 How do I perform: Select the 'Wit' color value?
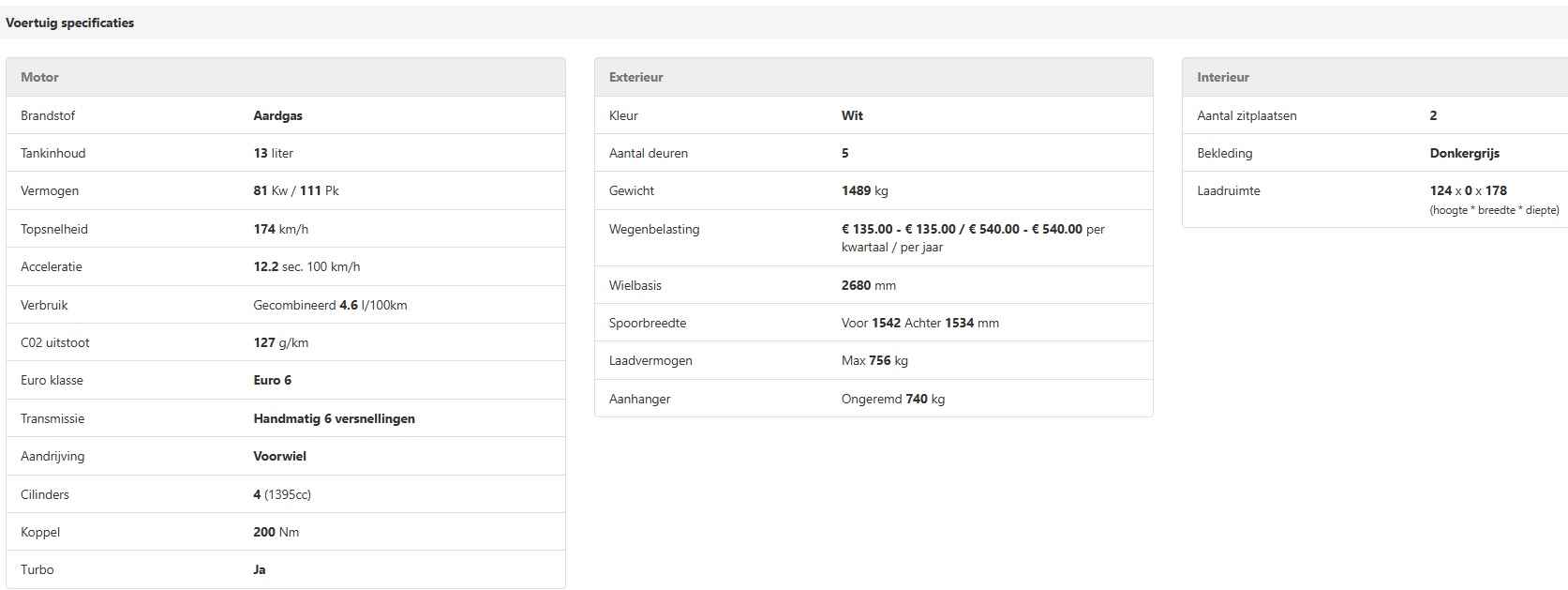[x=852, y=115]
